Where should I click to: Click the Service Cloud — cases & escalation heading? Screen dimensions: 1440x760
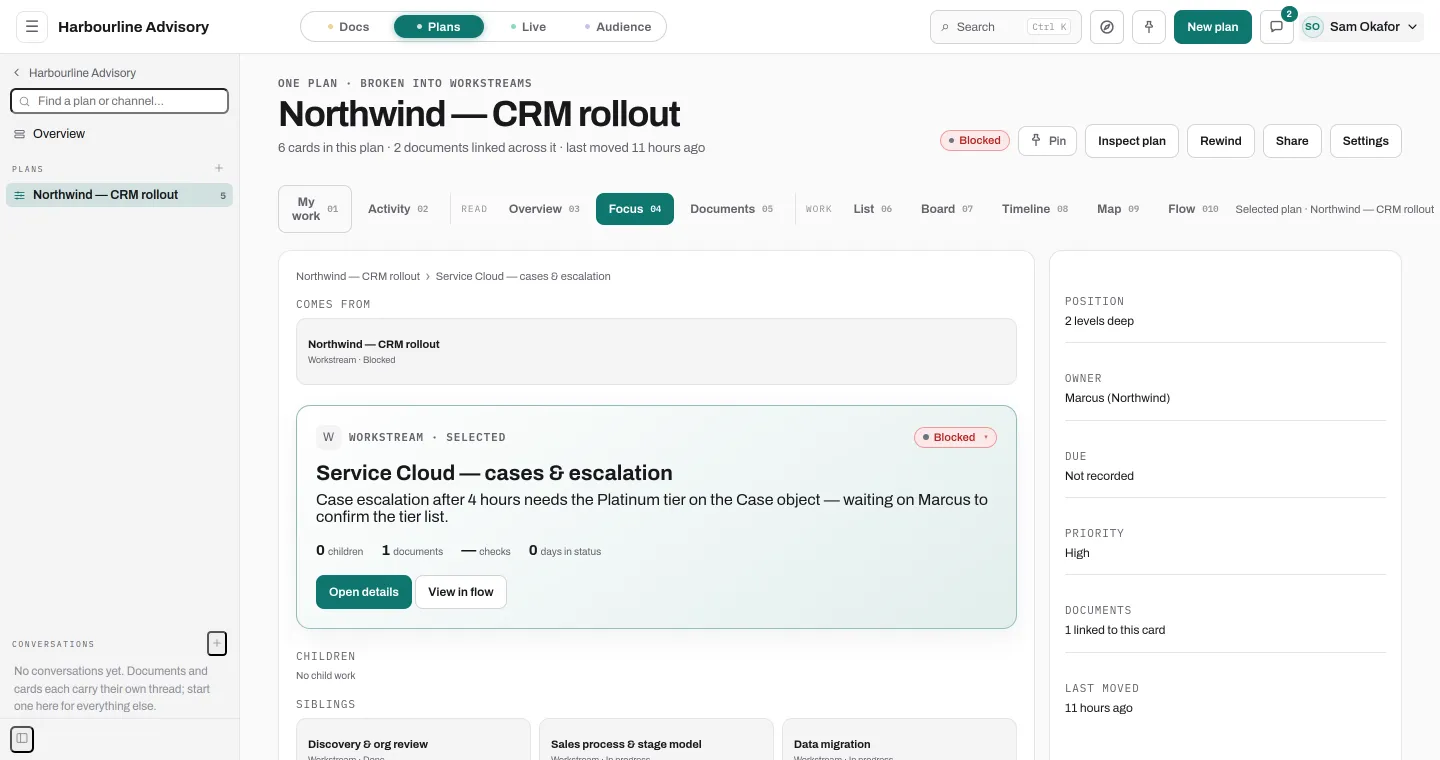pos(494,473)
